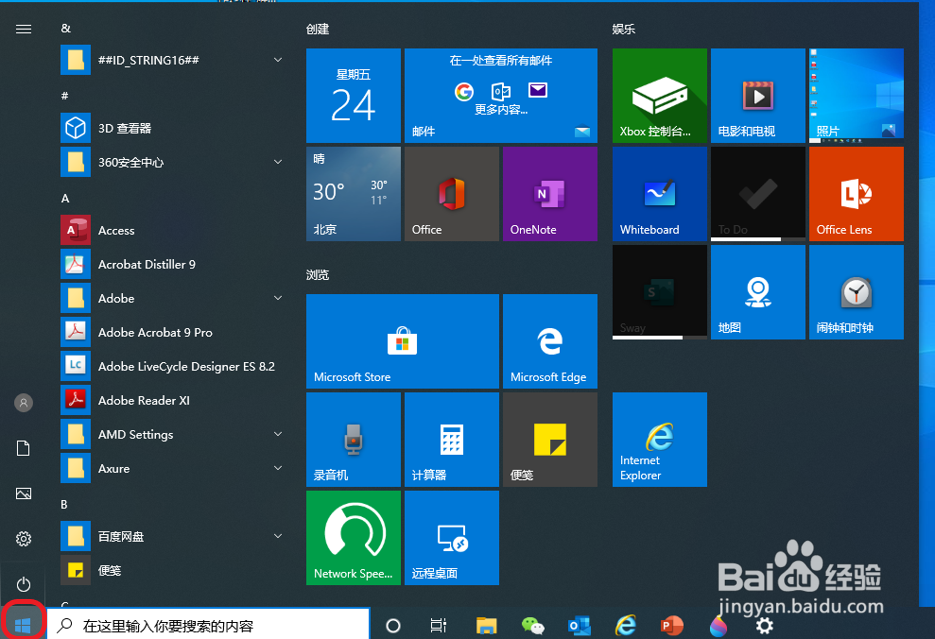This screenshot has height=639, width=935.
Task: Expand the Axure folder
Action: point(173,469)
